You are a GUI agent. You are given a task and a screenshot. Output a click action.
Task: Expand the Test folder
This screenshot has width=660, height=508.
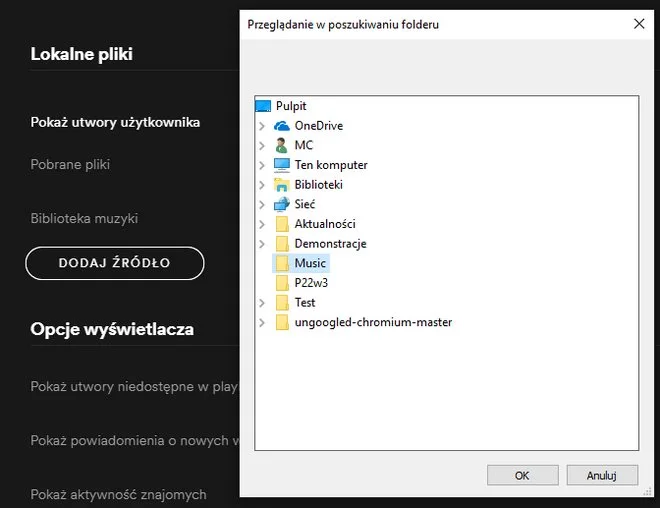[x=262, y=303]
